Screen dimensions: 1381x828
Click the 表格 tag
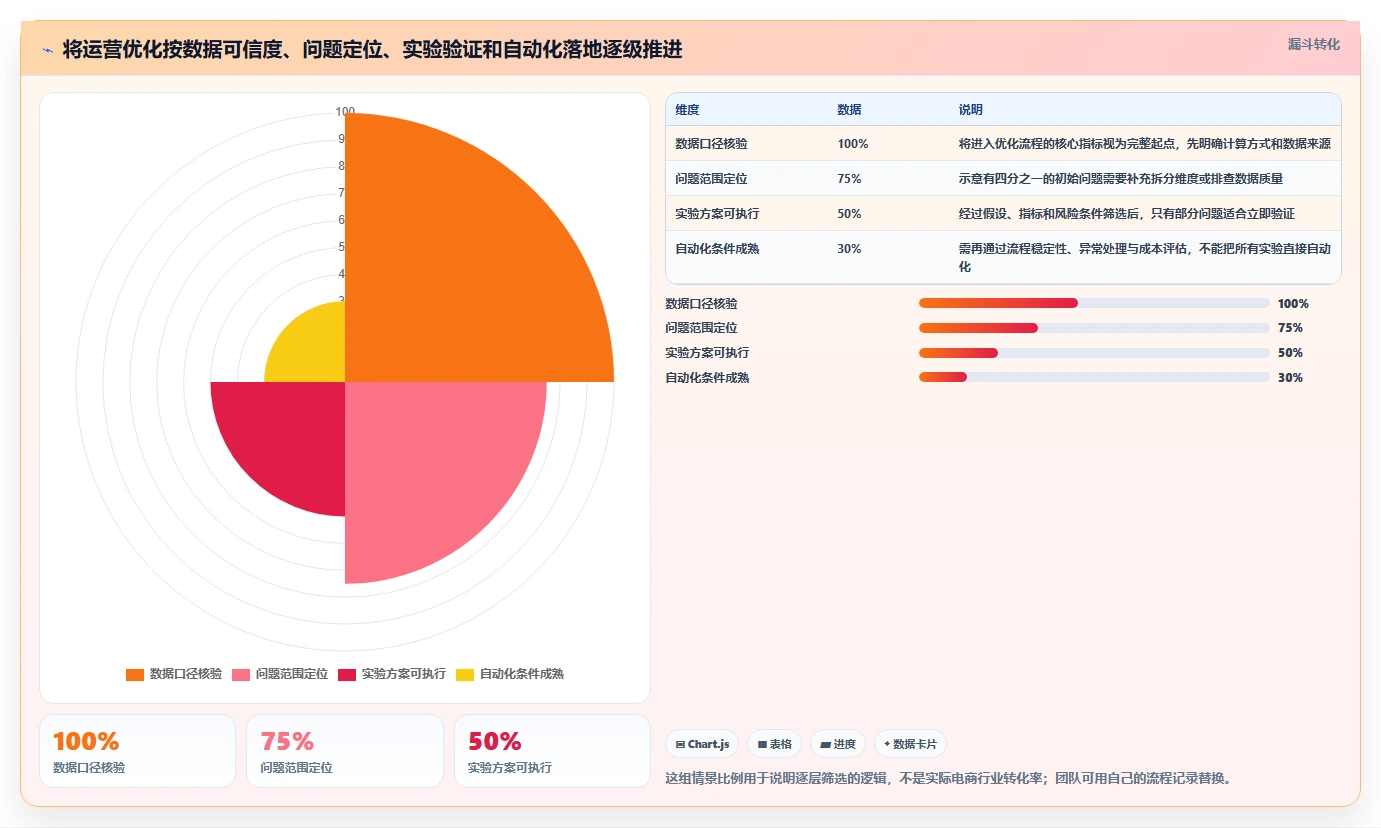pos(774,744)
